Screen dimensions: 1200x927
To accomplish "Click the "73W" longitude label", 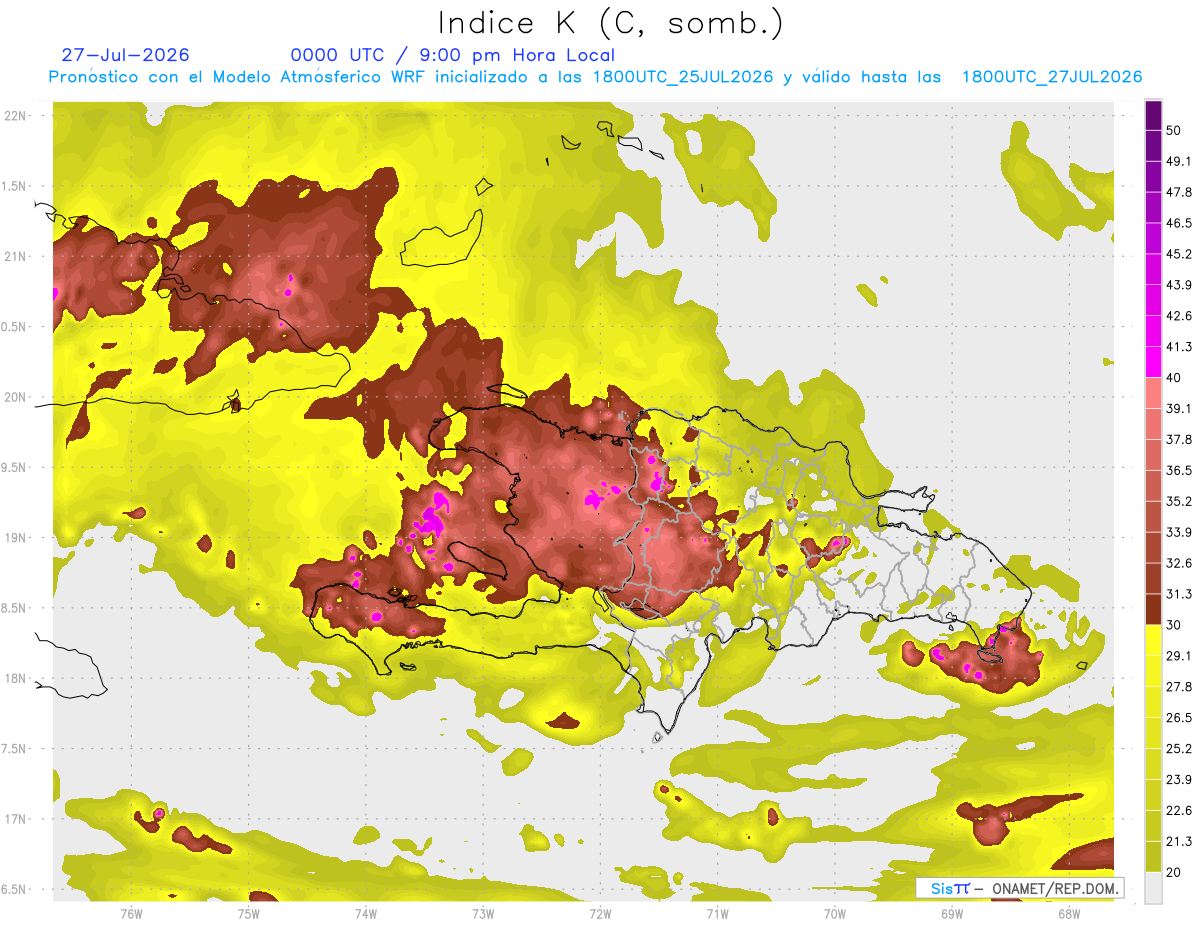I will tap(483, 913).
